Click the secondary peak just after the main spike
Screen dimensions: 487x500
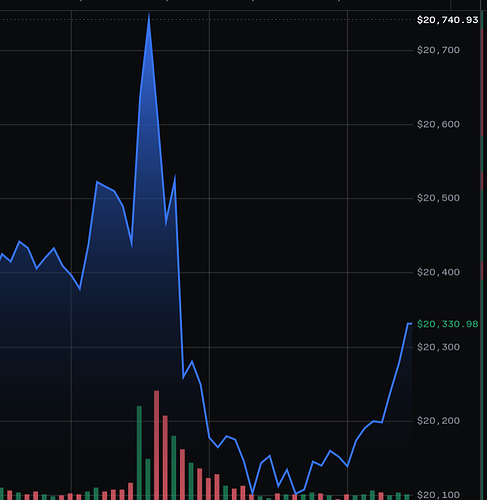click(175, 177)
